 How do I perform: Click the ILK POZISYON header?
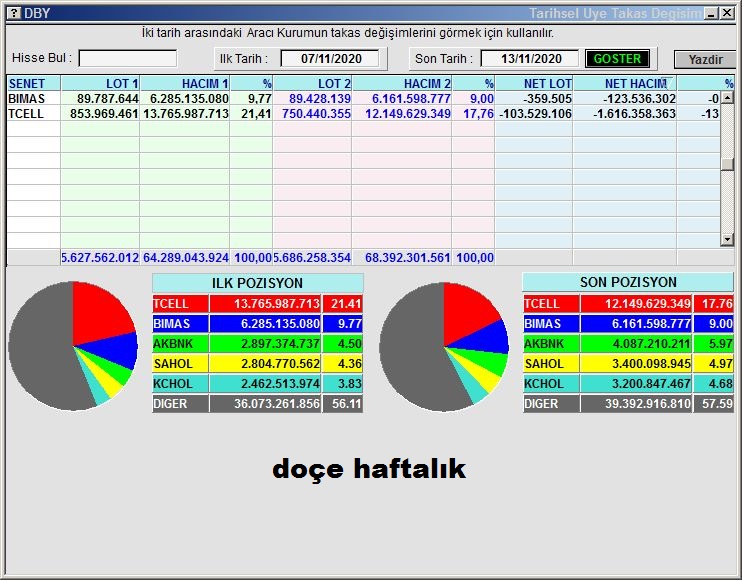tap(257, 283)
